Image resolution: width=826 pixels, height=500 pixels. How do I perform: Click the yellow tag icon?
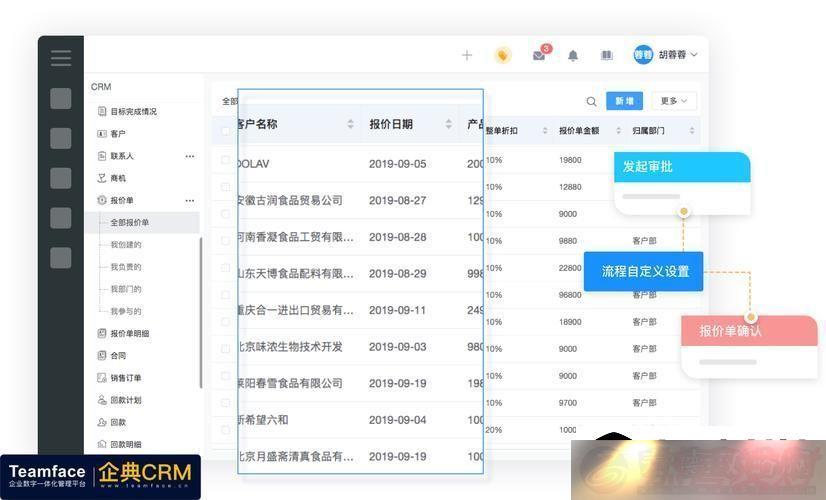click(503, 55)
